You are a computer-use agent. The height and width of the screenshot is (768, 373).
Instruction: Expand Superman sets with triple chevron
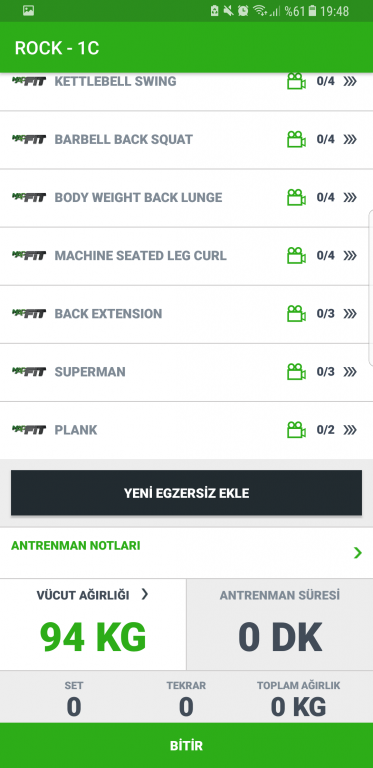coord(350,372)
